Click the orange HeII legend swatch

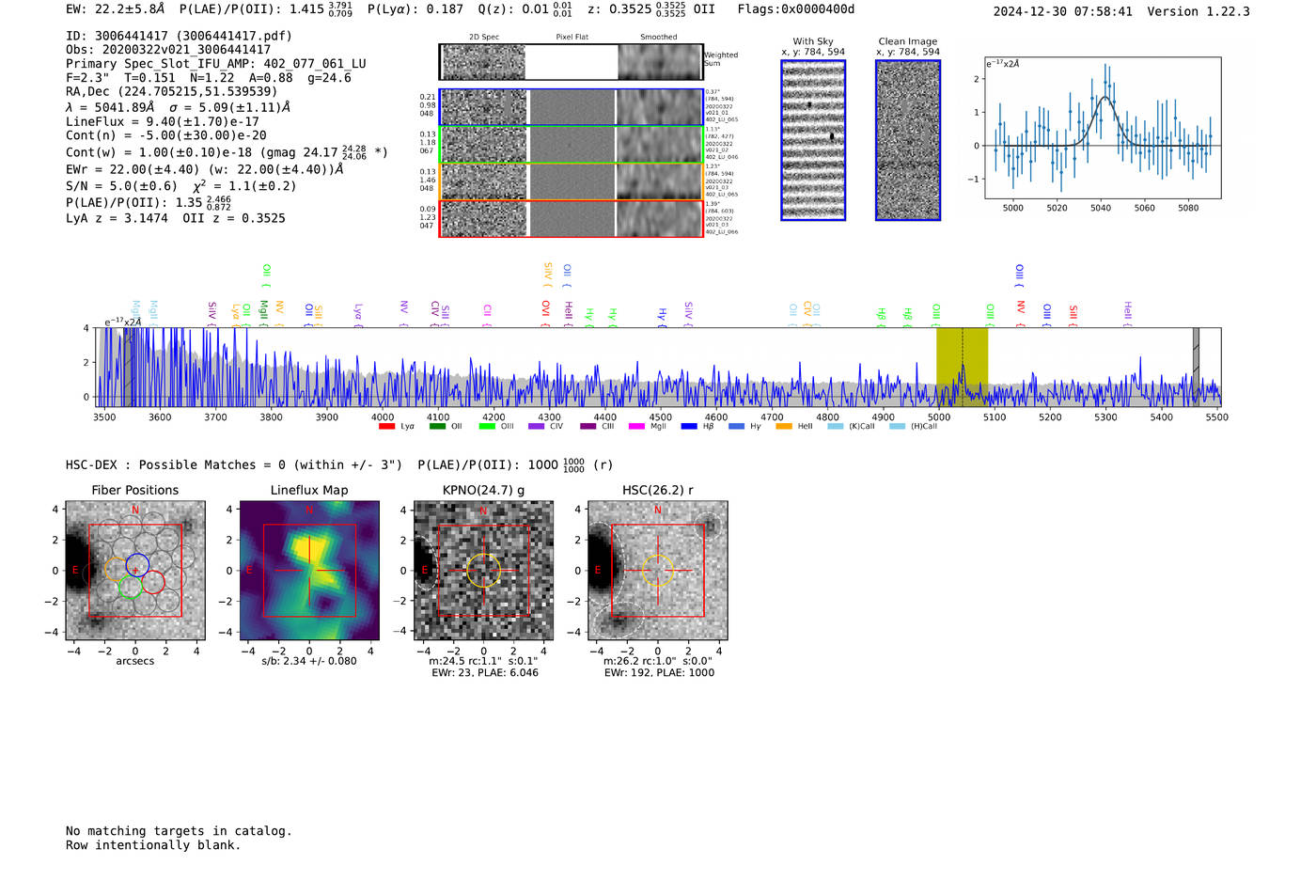pyautogui.click(x=784, y=427)
